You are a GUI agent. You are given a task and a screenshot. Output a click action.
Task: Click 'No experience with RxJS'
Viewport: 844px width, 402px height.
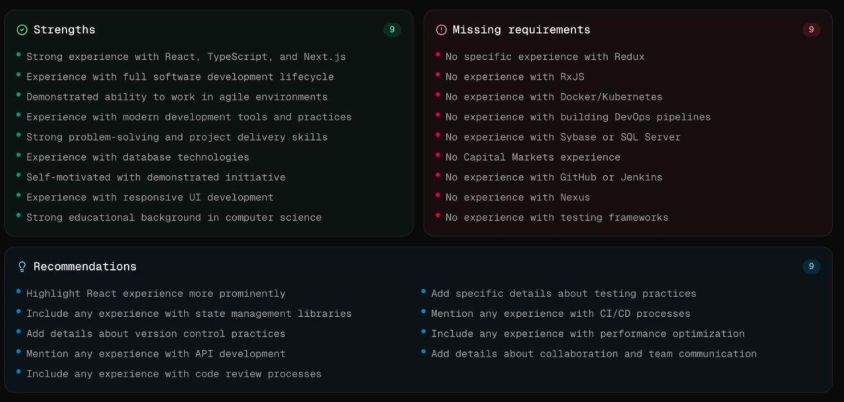(x=515, y=77)
